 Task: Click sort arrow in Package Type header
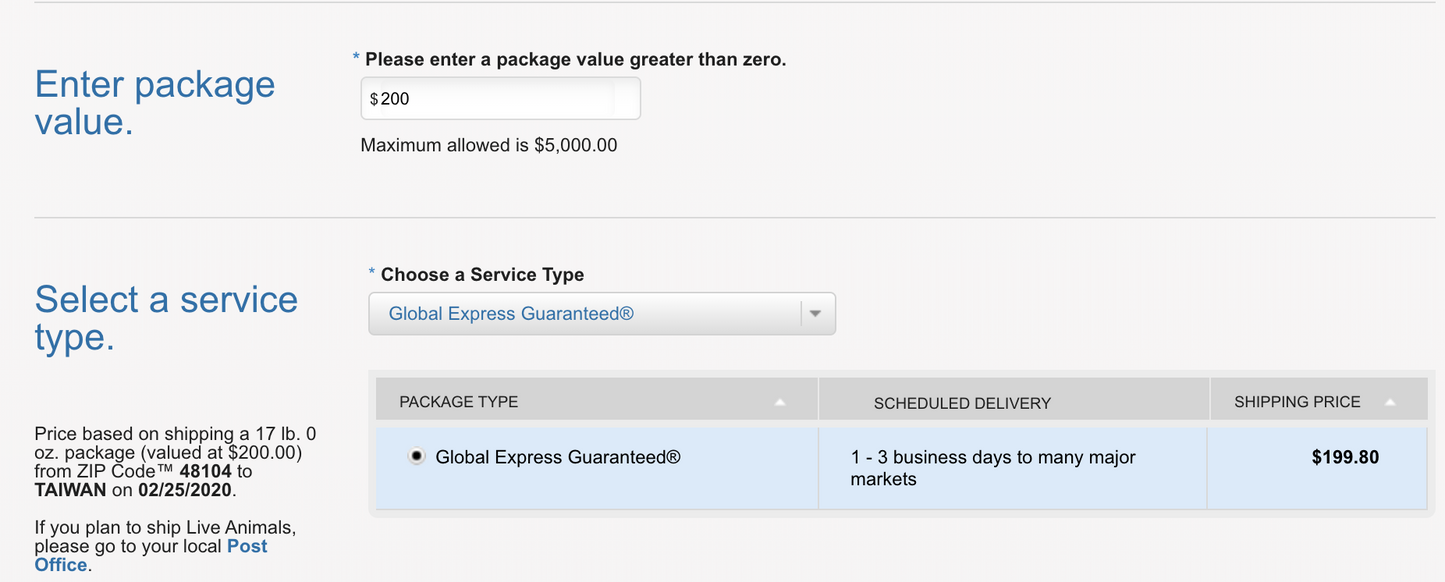[x=780, y=402]
